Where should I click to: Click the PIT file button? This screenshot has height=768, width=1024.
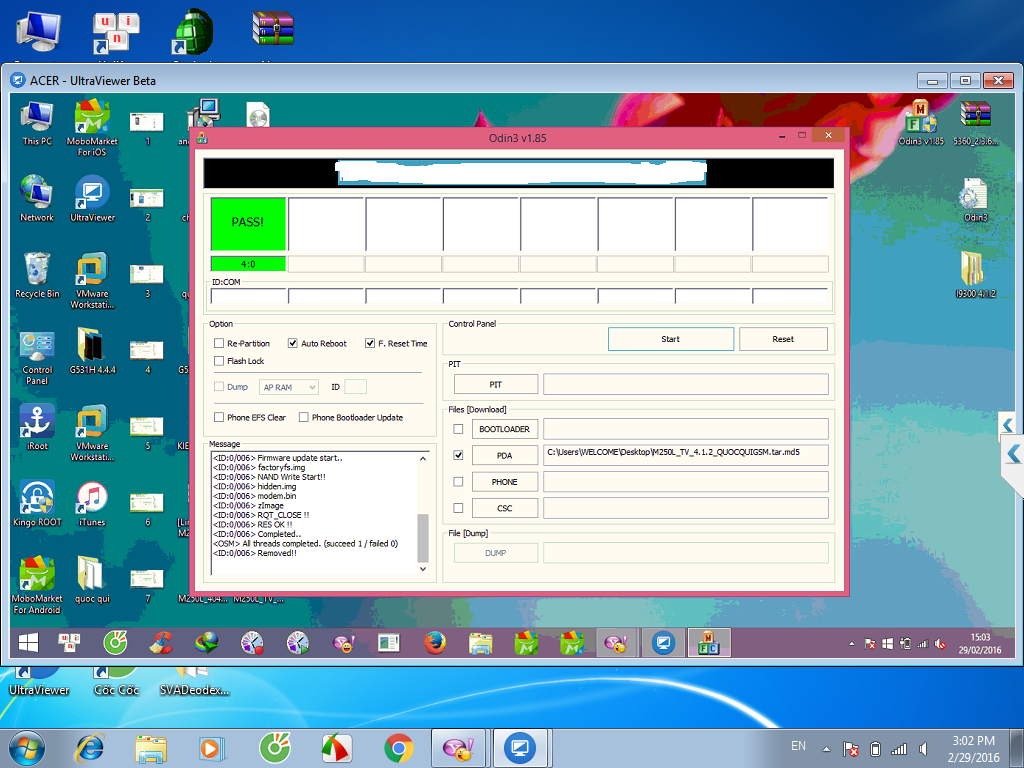496,385
